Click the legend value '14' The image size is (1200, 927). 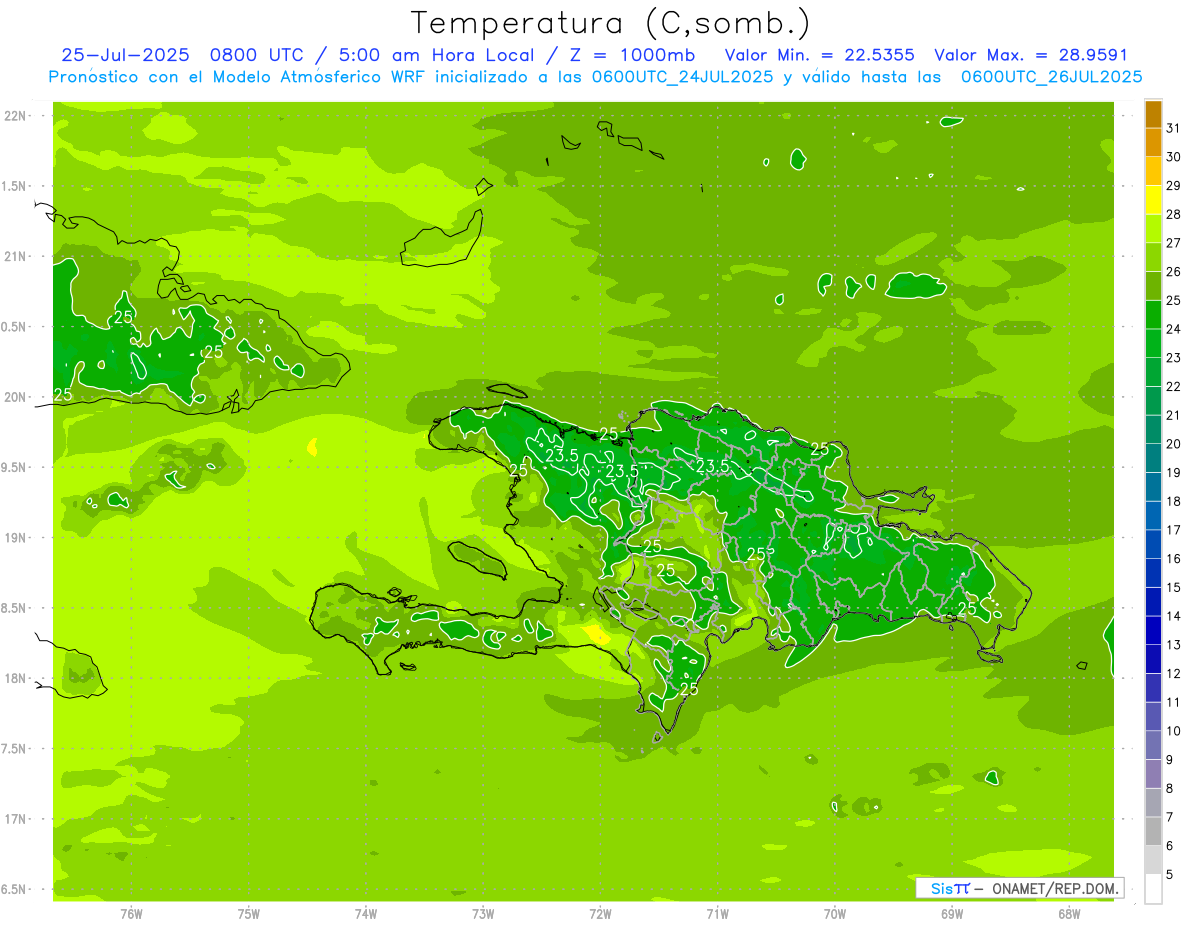point(1174,616)
